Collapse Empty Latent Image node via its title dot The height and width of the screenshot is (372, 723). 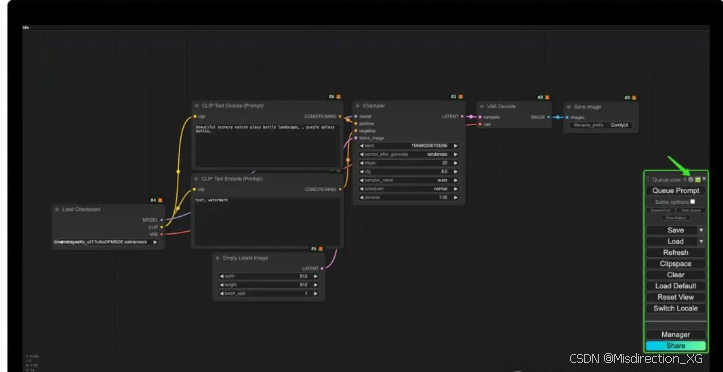coord(218,258)
